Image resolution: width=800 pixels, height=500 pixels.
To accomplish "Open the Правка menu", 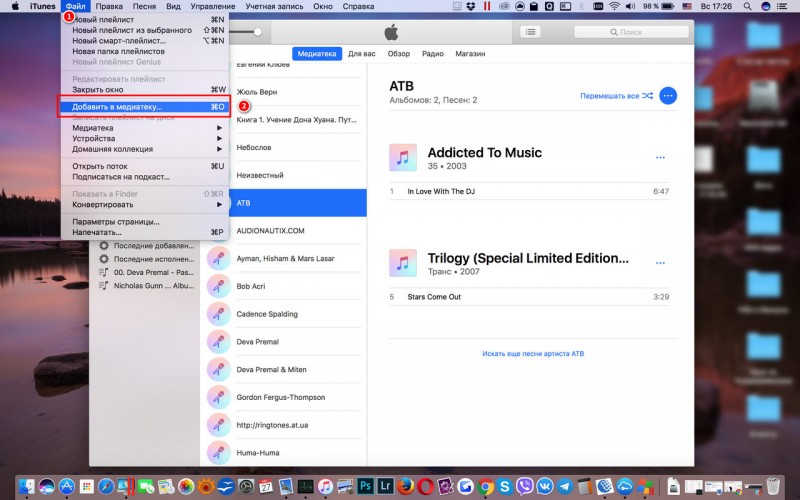I will point(109,6).
